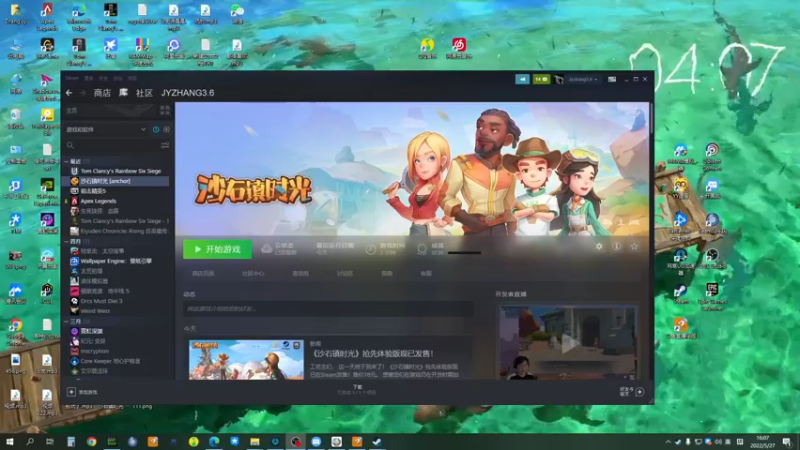This screenshot has width=800, height=450.
Task: Click the Steam window vertical scrollbar
Action: [x=652, y=118]
